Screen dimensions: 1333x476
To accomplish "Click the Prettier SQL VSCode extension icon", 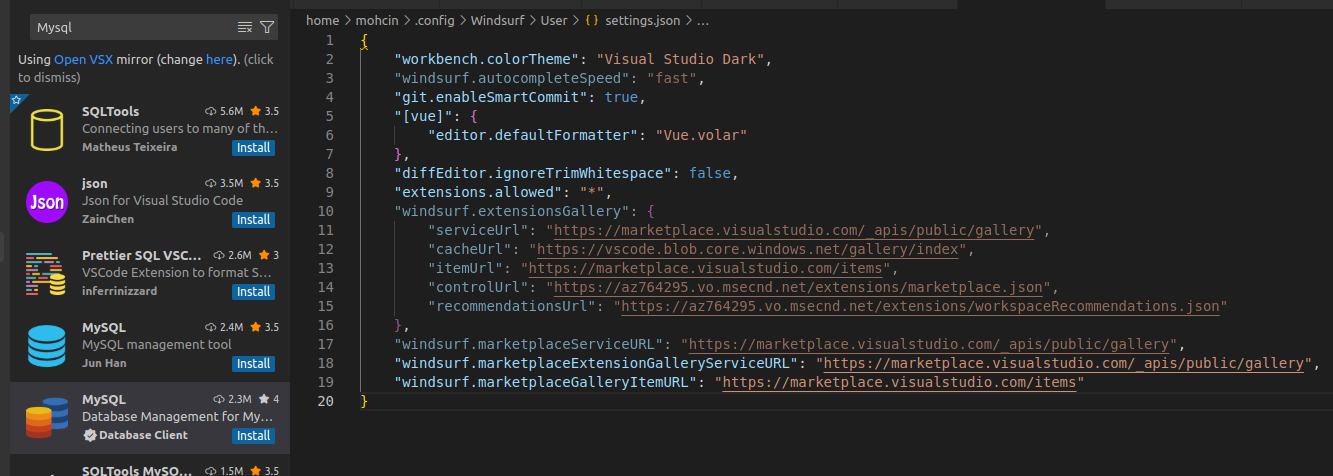I will (x=46, y=274).
